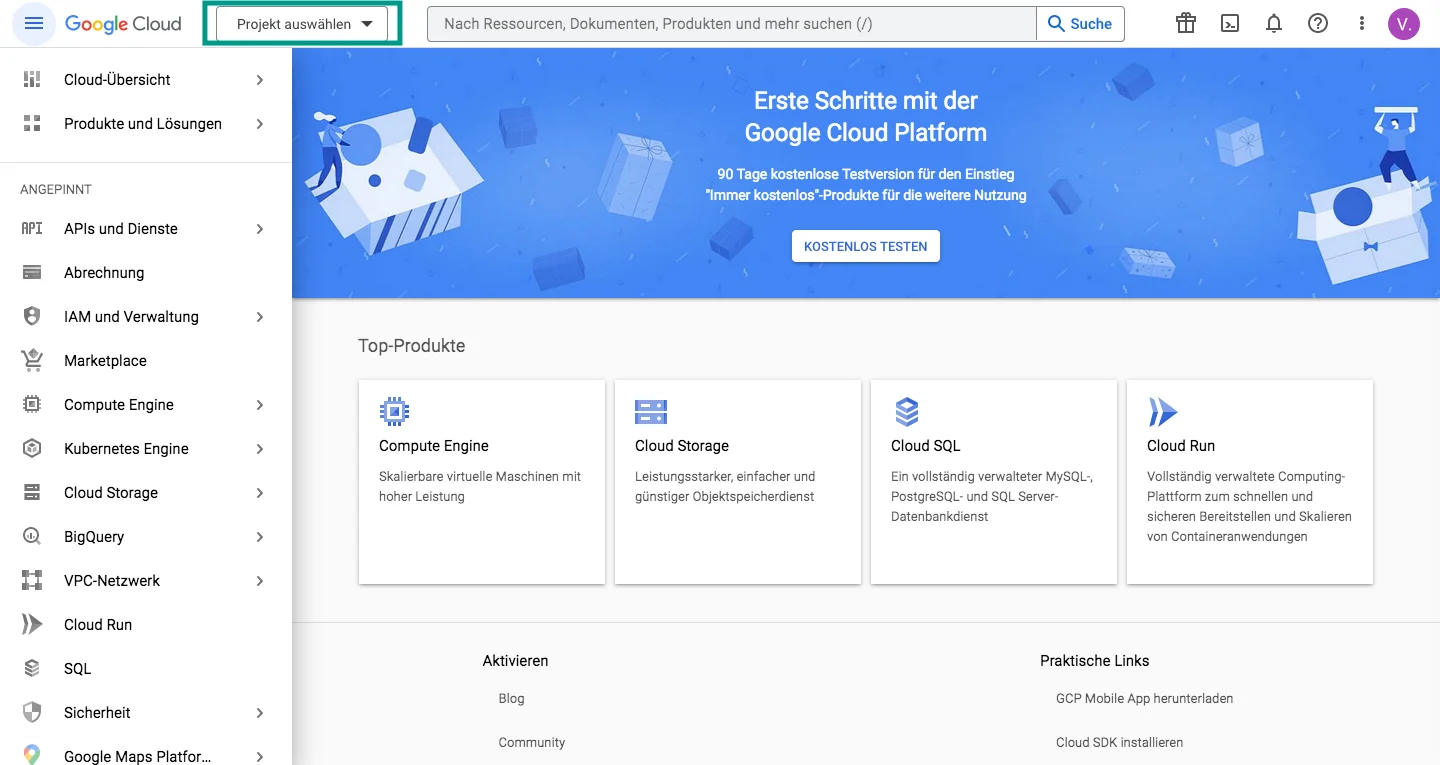Click the KOSTENLOS TESTEN button
This screenshot has height=765, width=1440.
pos(865,246)
